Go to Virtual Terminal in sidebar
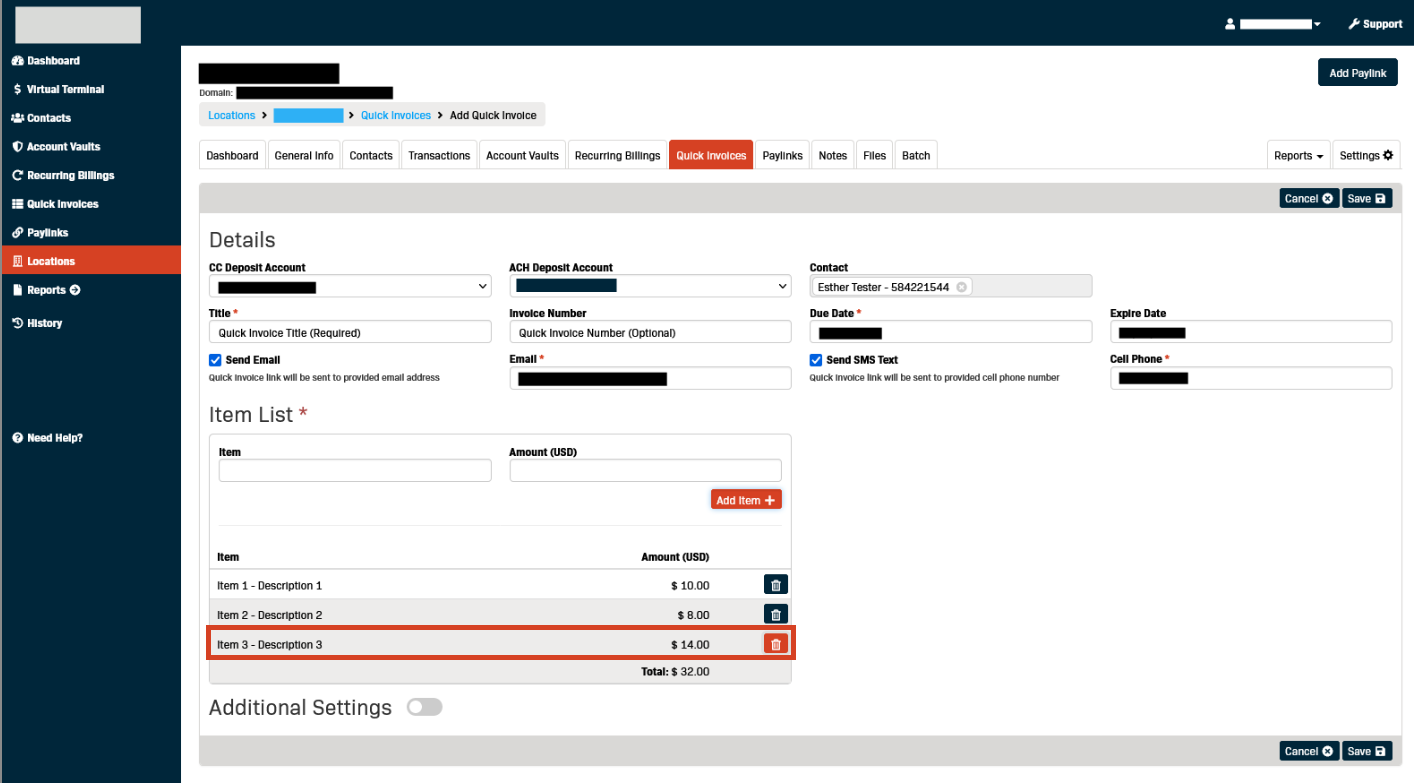The image size is (1414, 783). [58, 89]
